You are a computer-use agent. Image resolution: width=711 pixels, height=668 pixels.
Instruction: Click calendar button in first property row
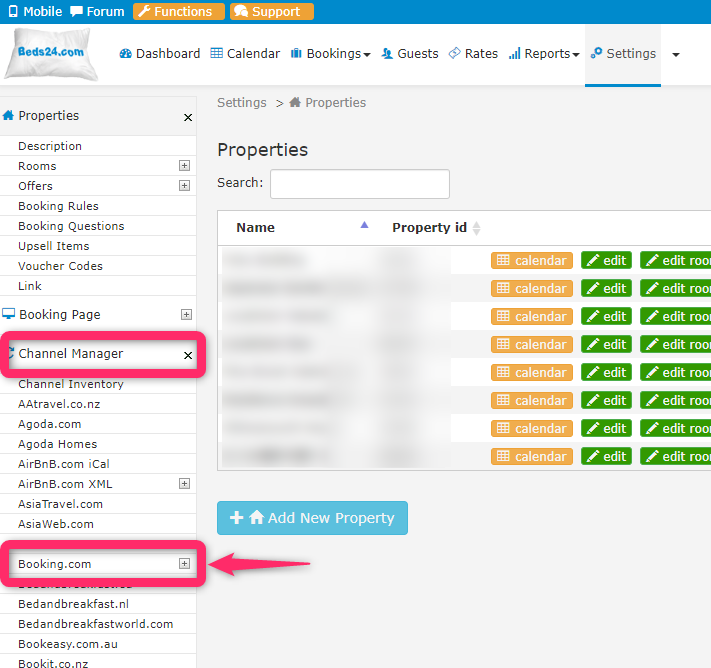[531, 260]
